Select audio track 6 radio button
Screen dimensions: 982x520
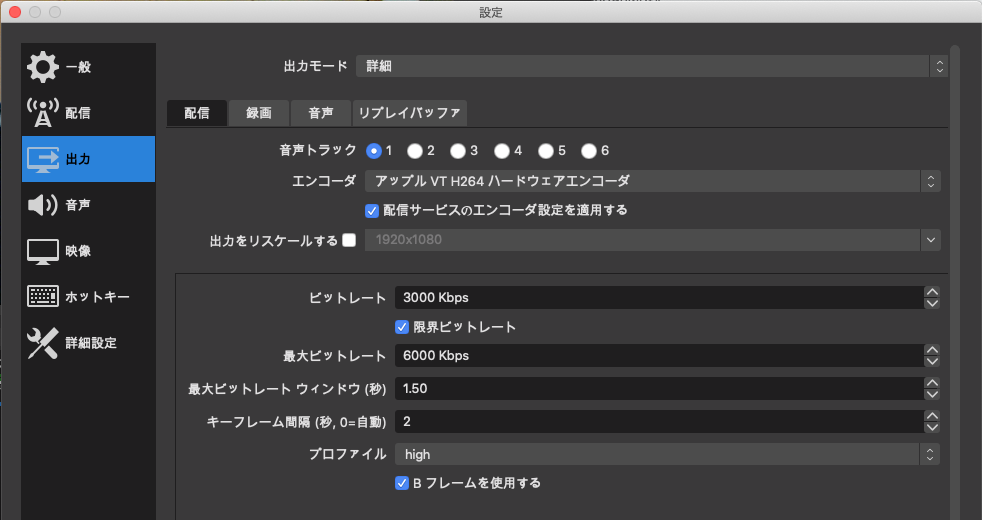coord(589,151)
